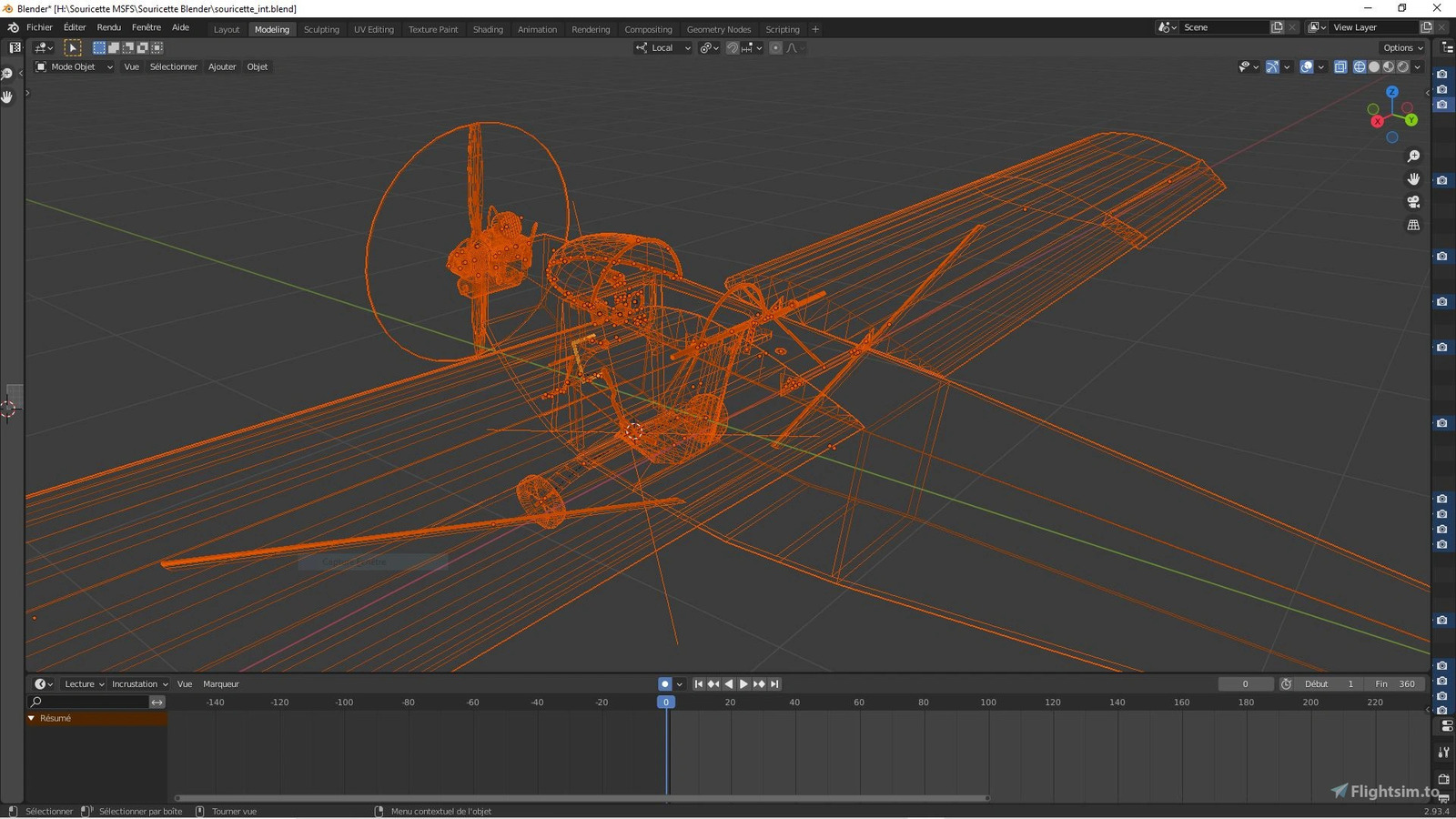
Task: Switch to the Sculpting workspace tab
Action: (321, 29)
